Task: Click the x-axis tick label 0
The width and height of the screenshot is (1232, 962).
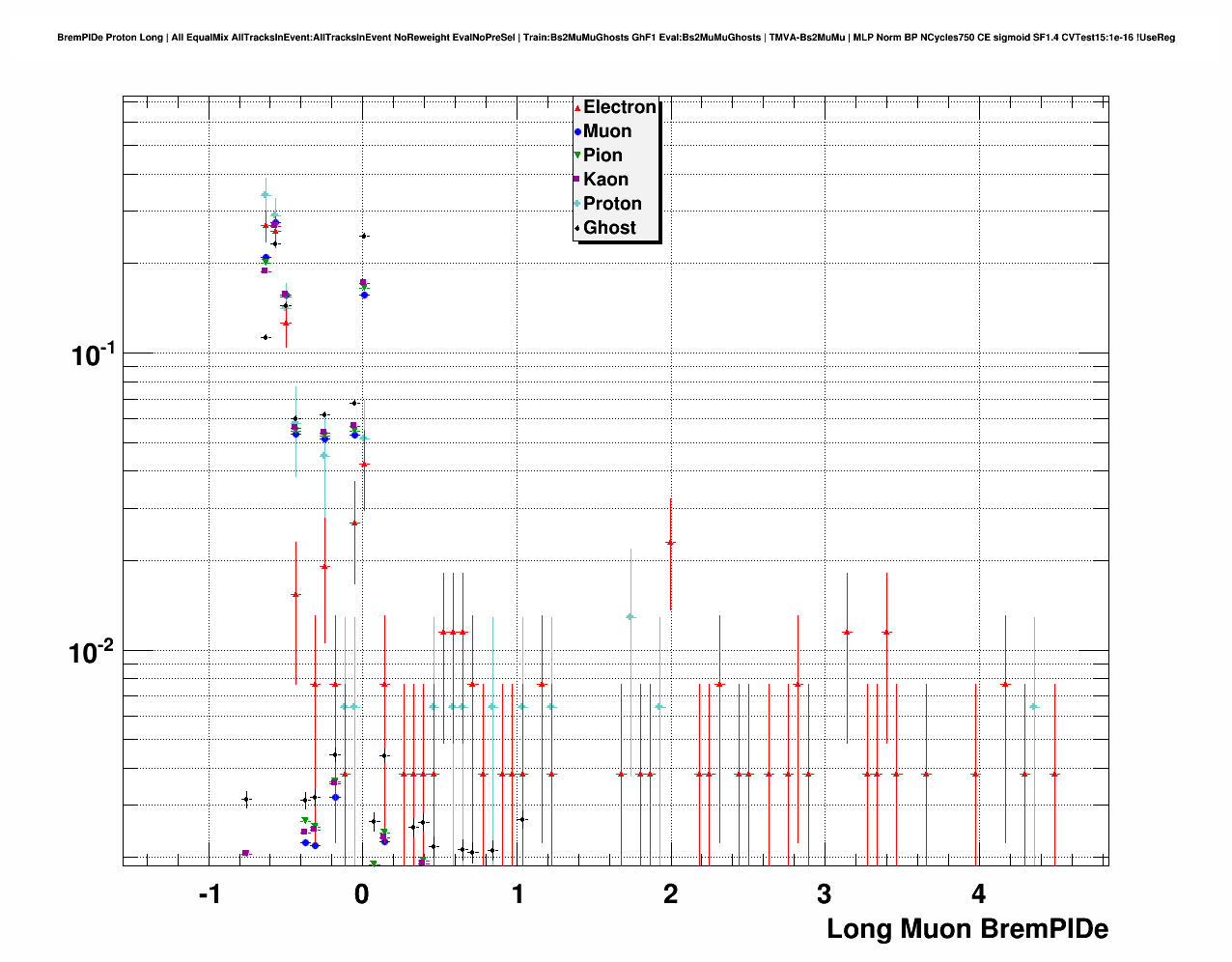Action: (362, 894)
